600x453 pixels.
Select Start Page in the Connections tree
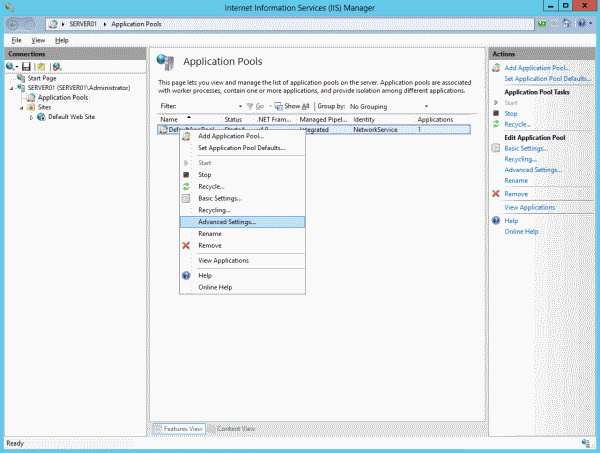point(42,78)
